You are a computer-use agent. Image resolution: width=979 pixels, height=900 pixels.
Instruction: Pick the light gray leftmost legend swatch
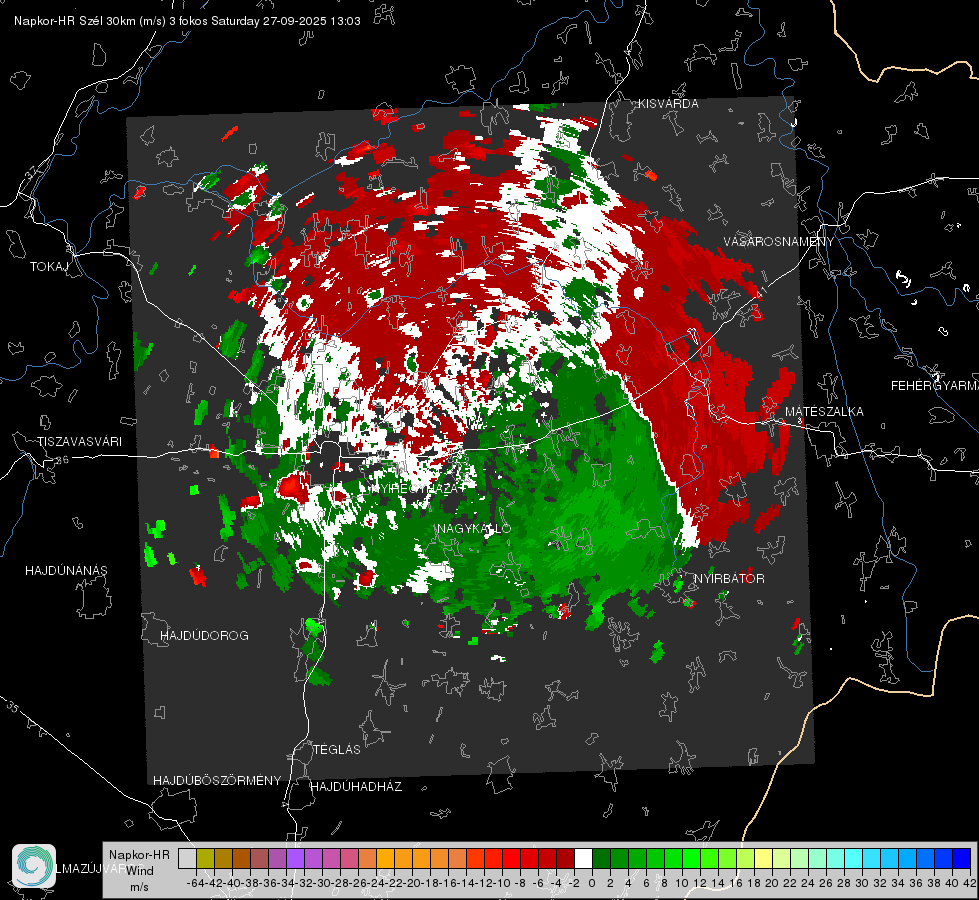pos(187,859)
